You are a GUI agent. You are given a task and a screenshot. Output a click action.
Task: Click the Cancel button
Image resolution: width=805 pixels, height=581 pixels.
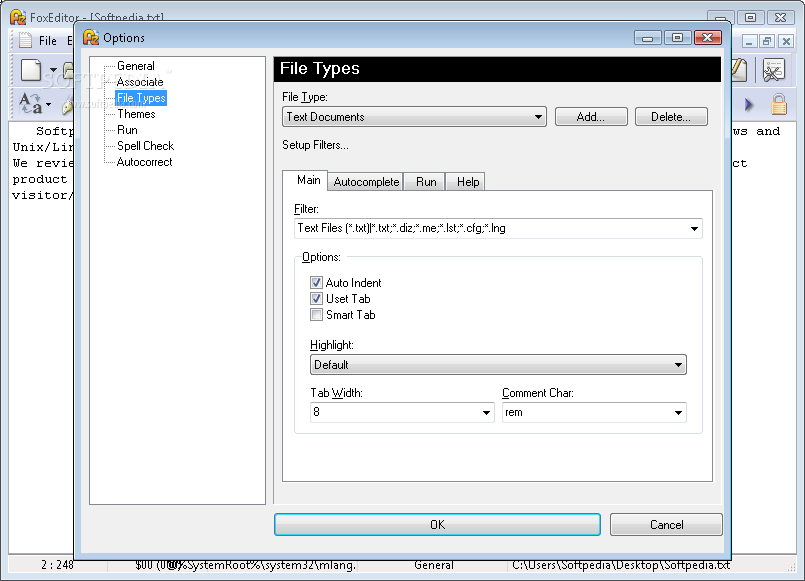(x=666, y=525)
